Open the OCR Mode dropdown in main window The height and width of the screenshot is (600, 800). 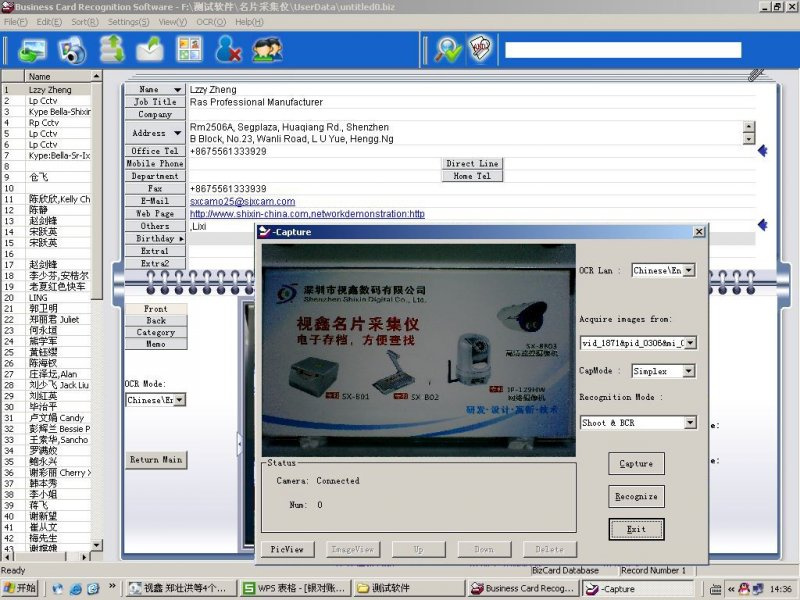pyautogui.click(x=180, y=400)
